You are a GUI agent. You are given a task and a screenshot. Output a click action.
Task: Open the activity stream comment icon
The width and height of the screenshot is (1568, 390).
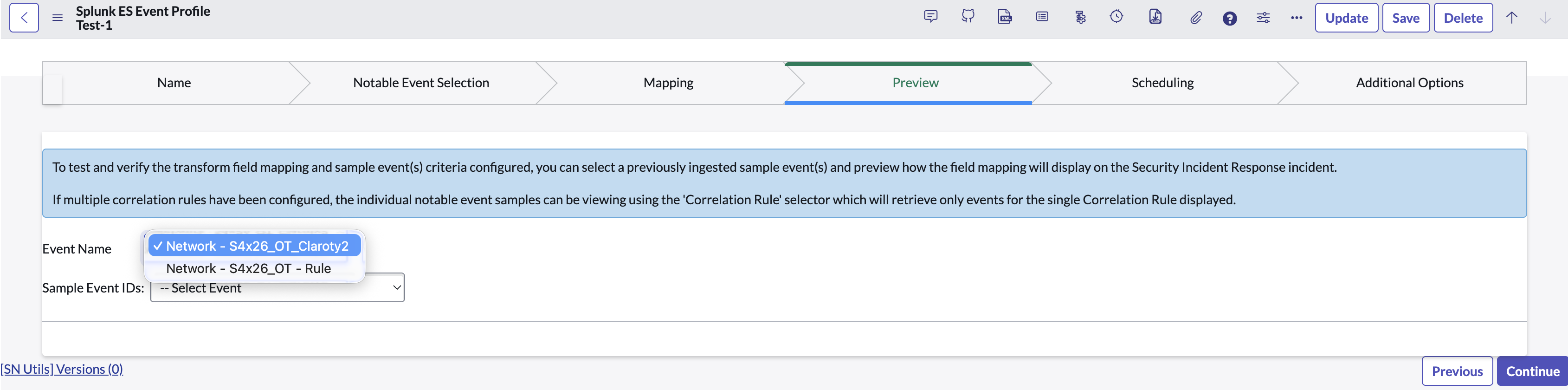click(931, 17)
